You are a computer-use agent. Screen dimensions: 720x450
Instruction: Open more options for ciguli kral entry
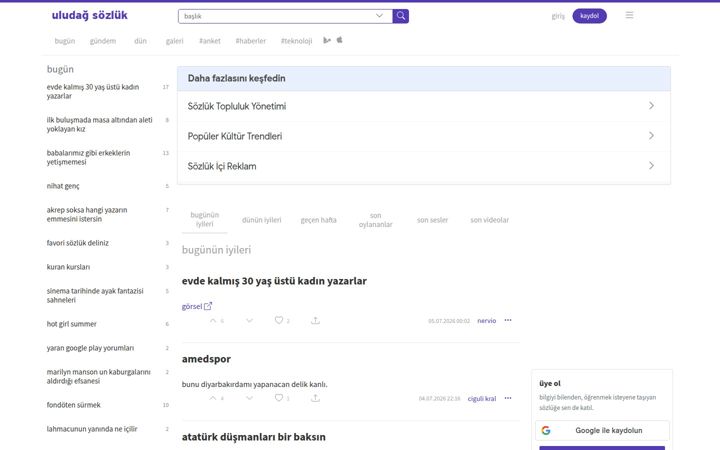pyautogui.click(x=508, y=398)
